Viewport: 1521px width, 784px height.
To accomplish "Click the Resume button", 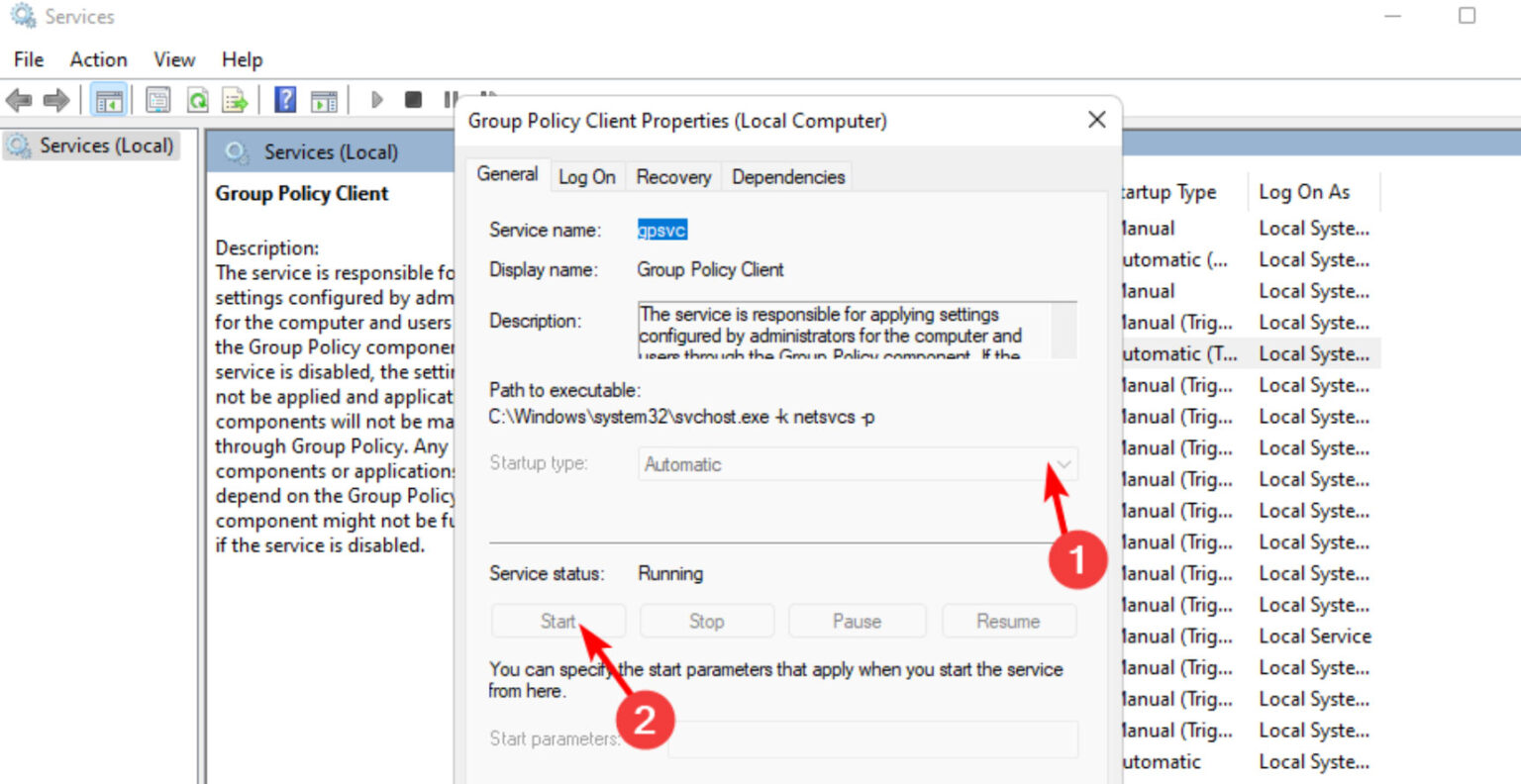I will (x=1009, y=621).
